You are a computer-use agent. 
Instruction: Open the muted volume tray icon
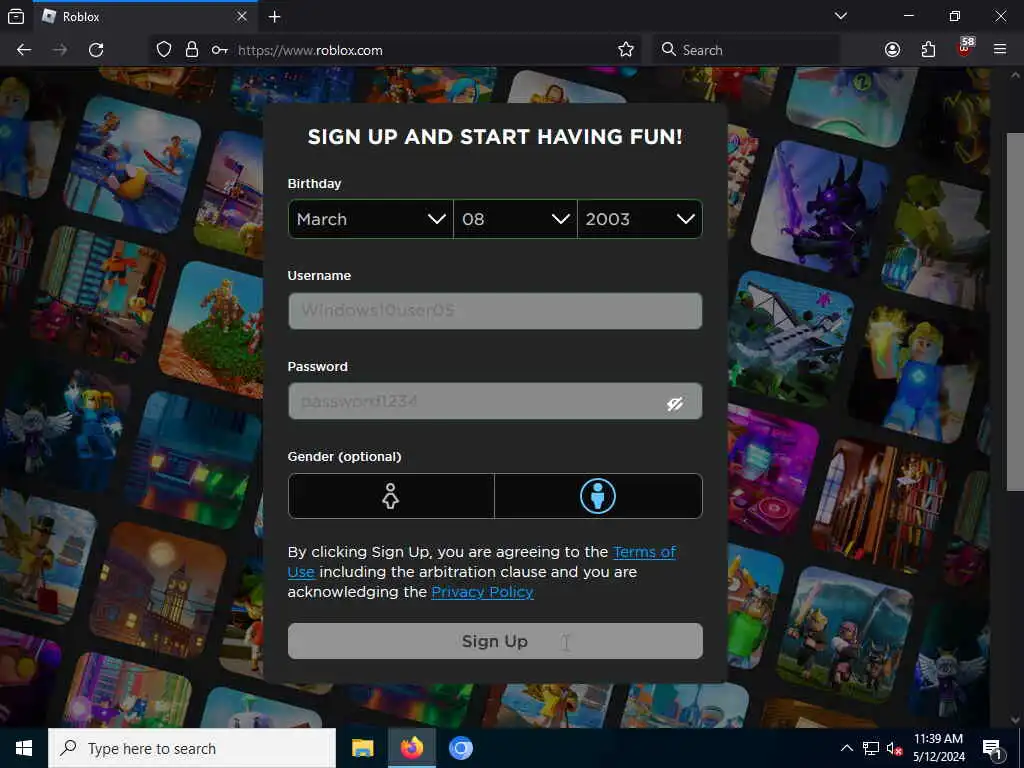[894, 748]
